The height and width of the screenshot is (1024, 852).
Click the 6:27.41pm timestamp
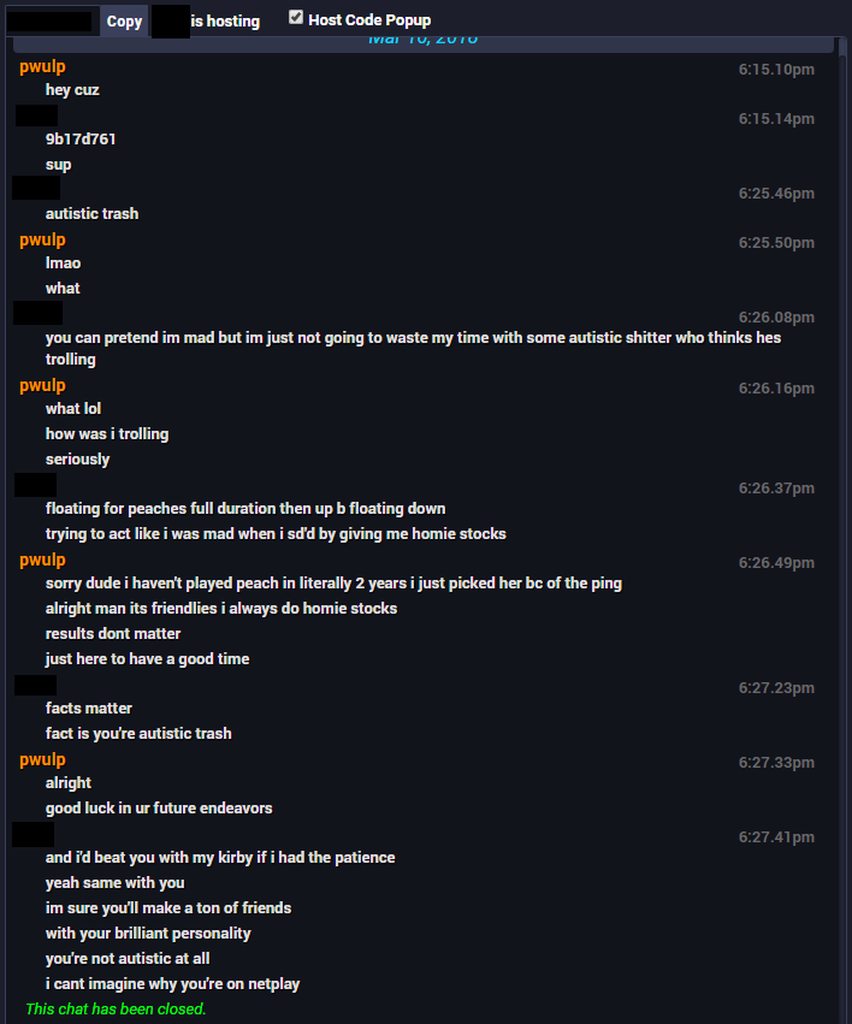tap(776, 837)
